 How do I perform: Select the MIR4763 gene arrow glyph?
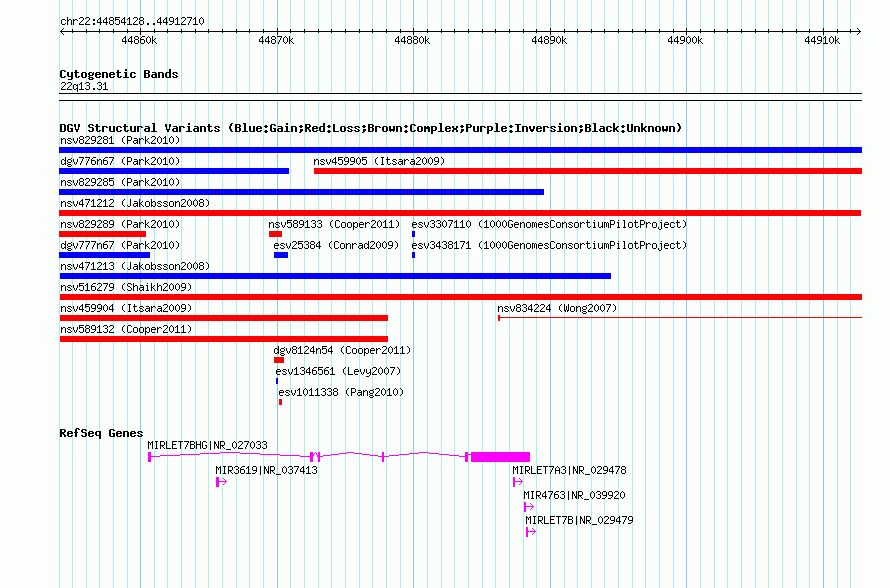528,507
